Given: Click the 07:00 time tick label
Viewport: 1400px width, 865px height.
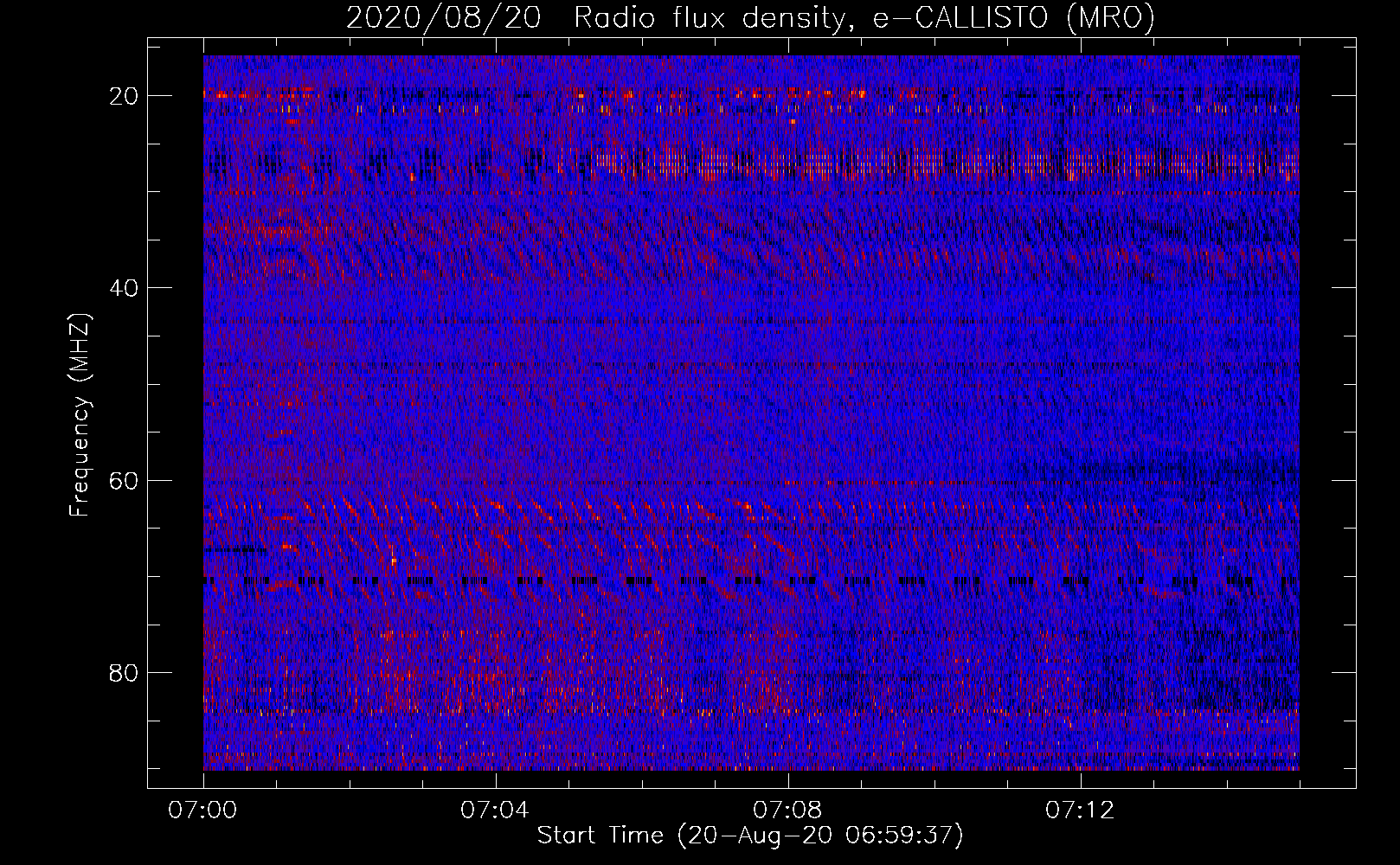Looking at the screenshot, I should [x=203, y=811].
